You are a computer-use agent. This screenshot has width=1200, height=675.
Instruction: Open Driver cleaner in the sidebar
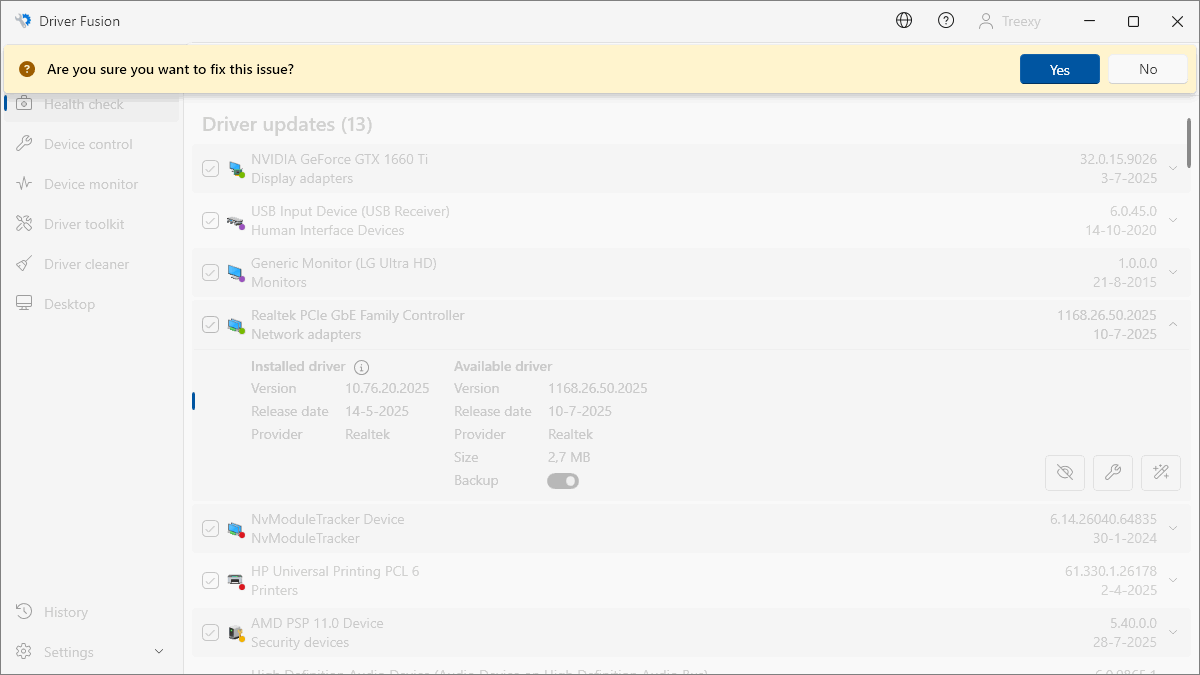pyautogui.click(x=86, y=264)
